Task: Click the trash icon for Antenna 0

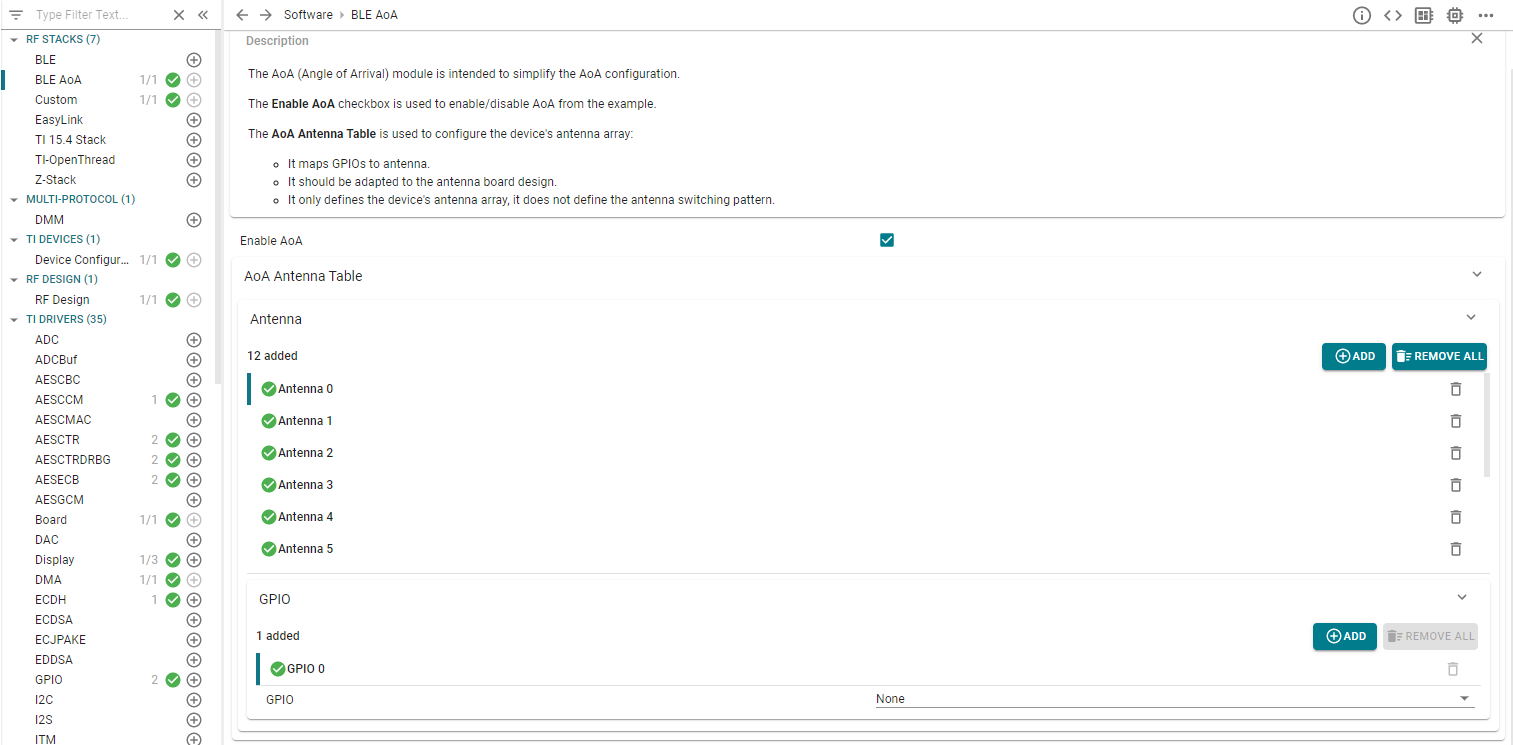Action: (1455, 389)
